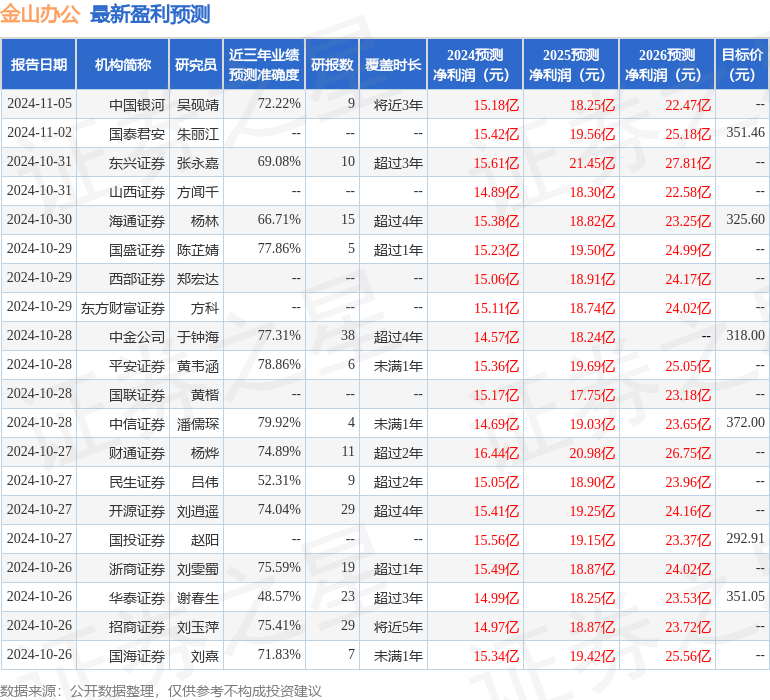Click the 2024 forecast 15.11亿
The image size is (770, 700).
(x=496, y=308)
